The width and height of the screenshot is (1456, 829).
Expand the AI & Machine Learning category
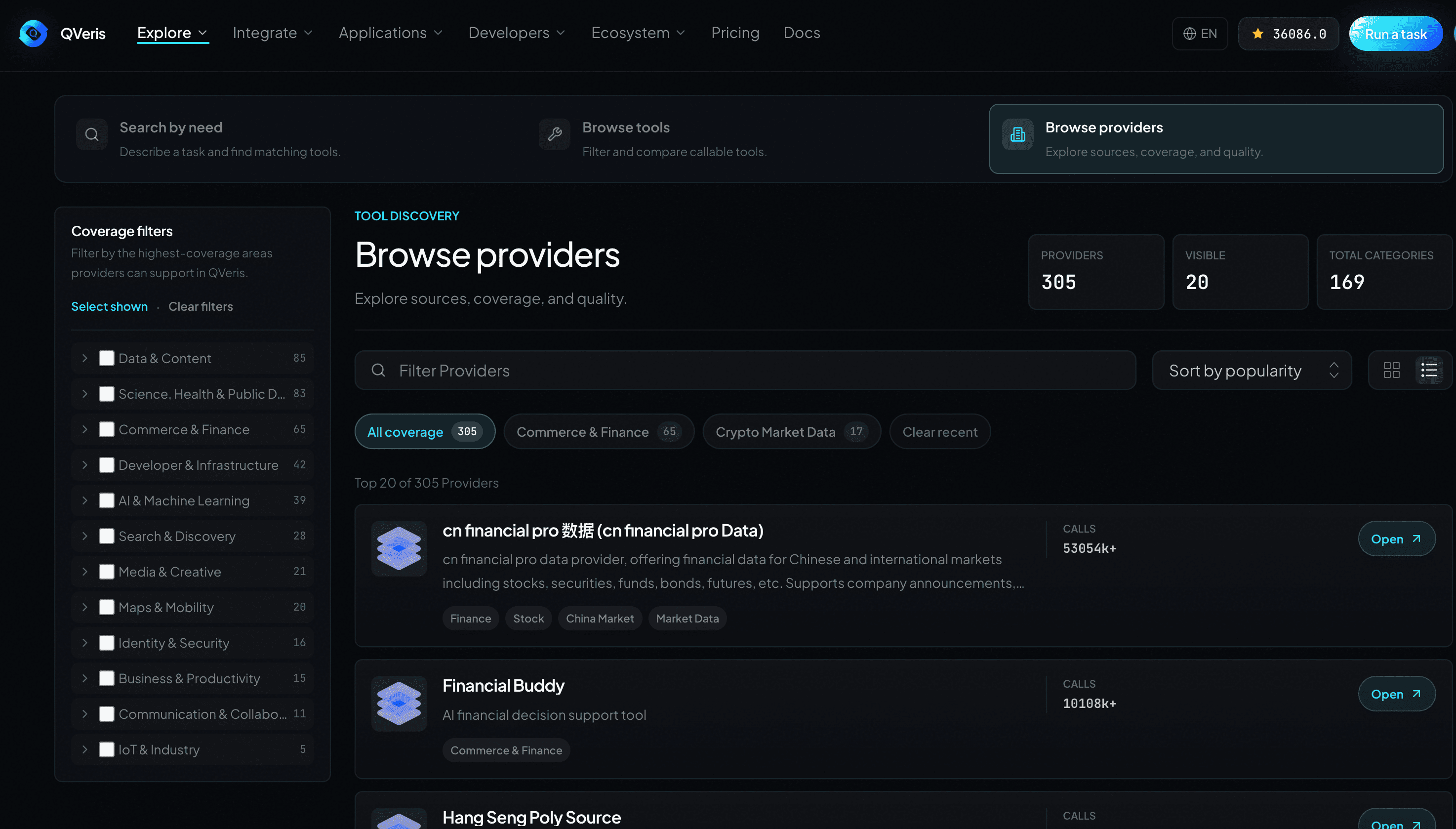[x=85, y=500]
